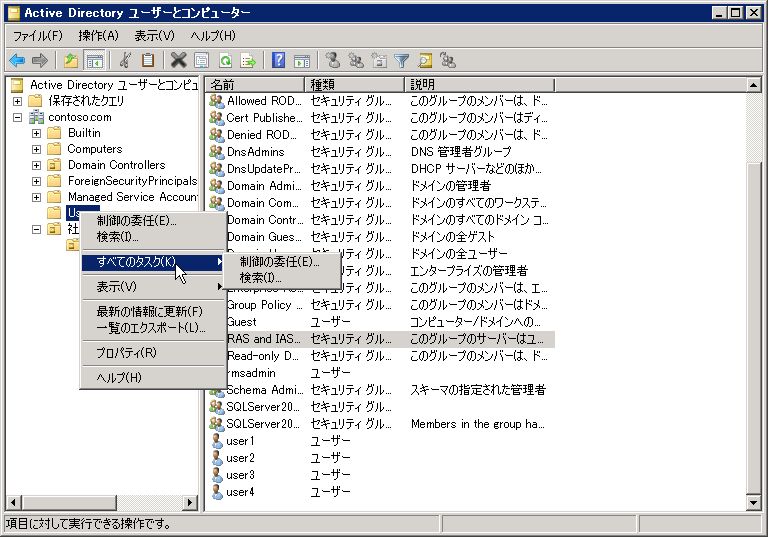Viewport: 768px width, 537px height.
Task: Choose ヘルプ(H) in the context menu
Action: click(x=153, y=377)
